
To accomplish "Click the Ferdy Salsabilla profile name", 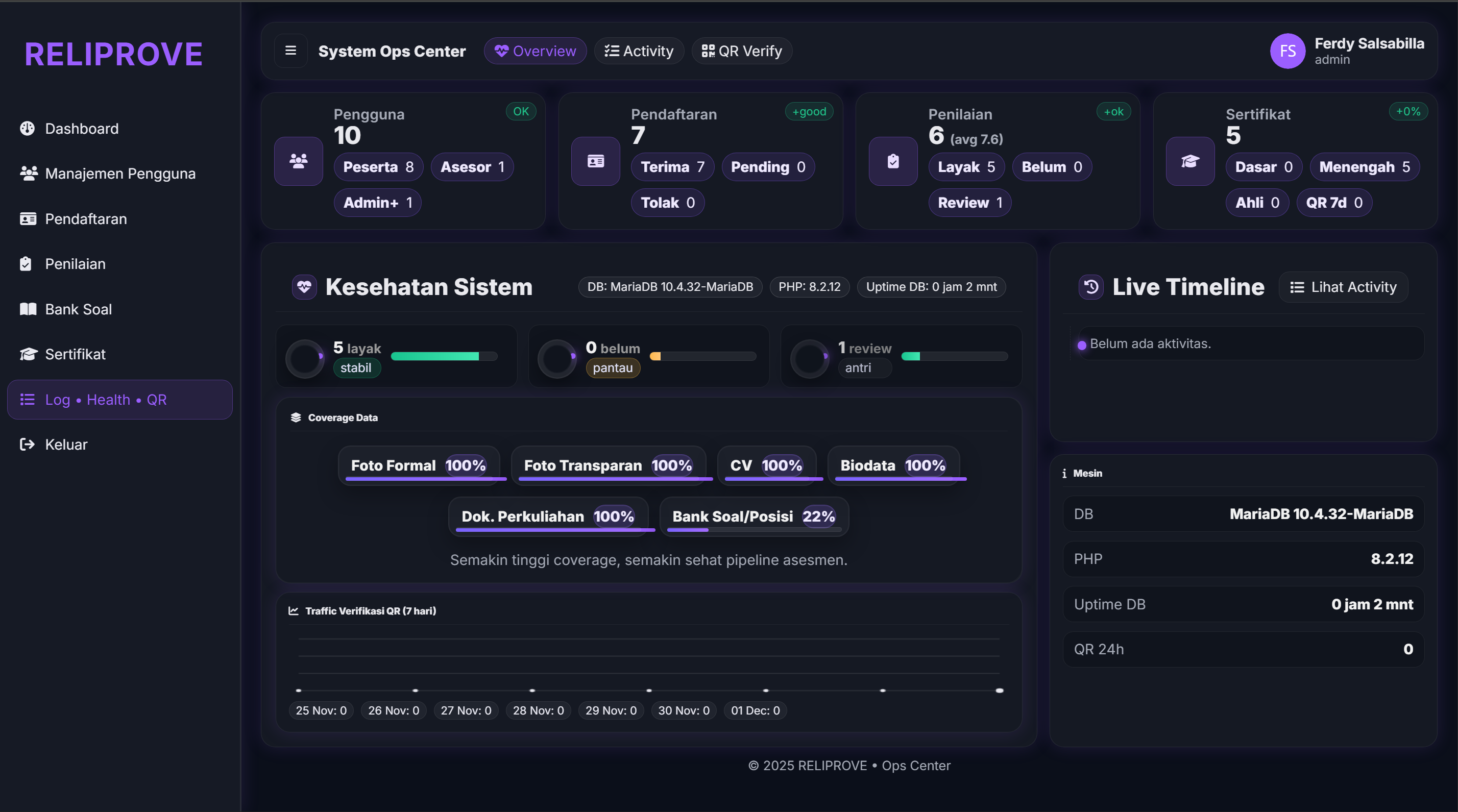I will click(1369, 43).
